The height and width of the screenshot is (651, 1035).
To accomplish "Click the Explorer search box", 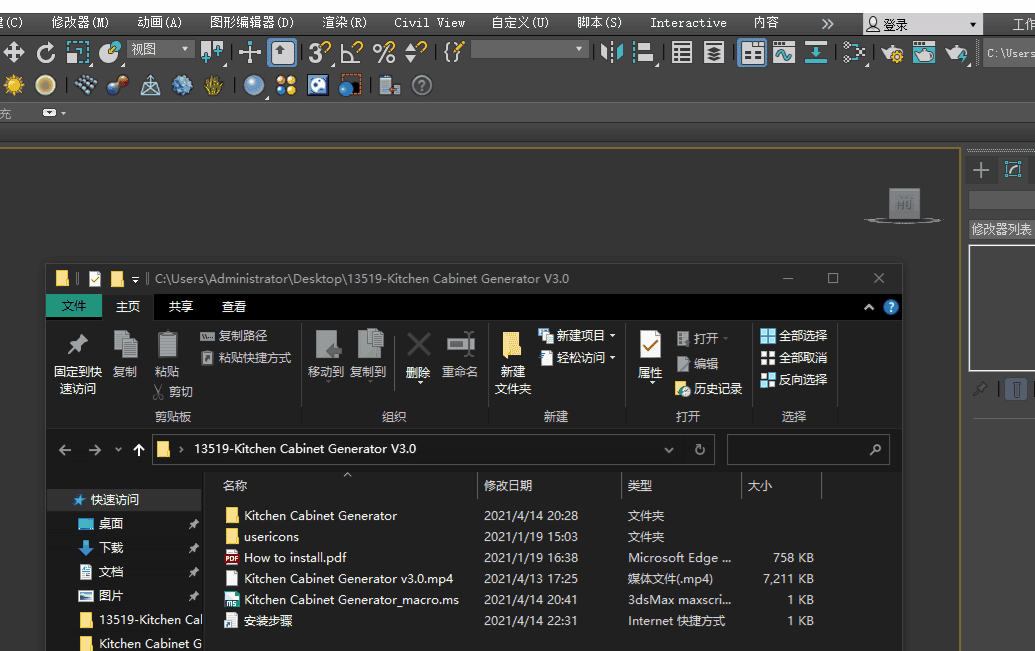I will coord(808,450).
